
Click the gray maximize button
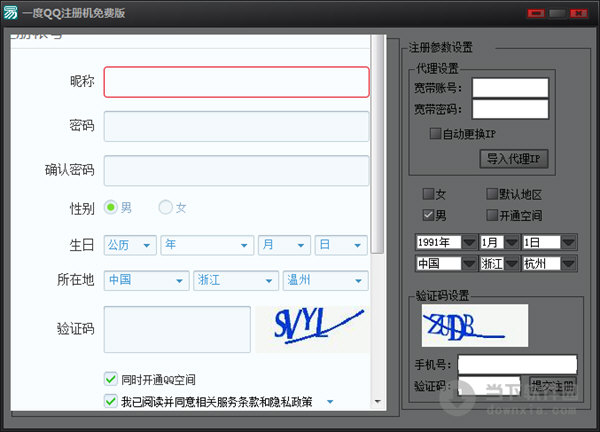pyautogui.click(x=557, y=13)
